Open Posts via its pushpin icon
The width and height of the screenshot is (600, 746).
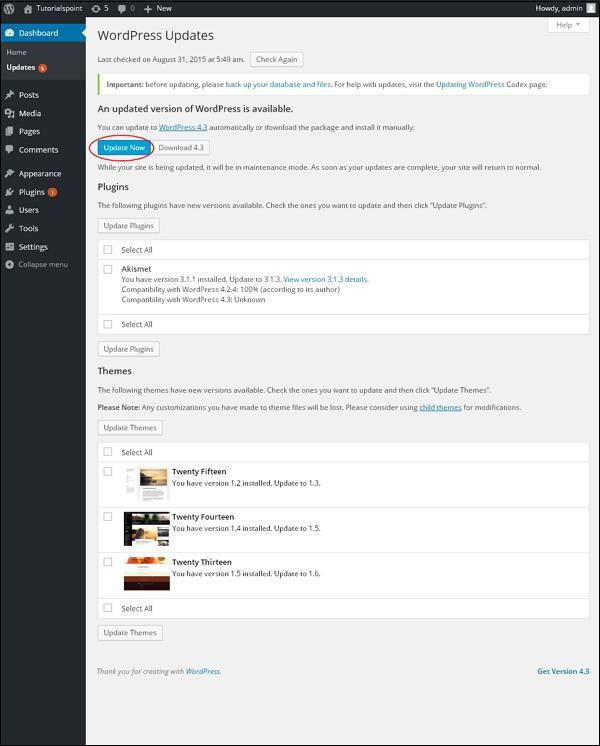(10, 95)
